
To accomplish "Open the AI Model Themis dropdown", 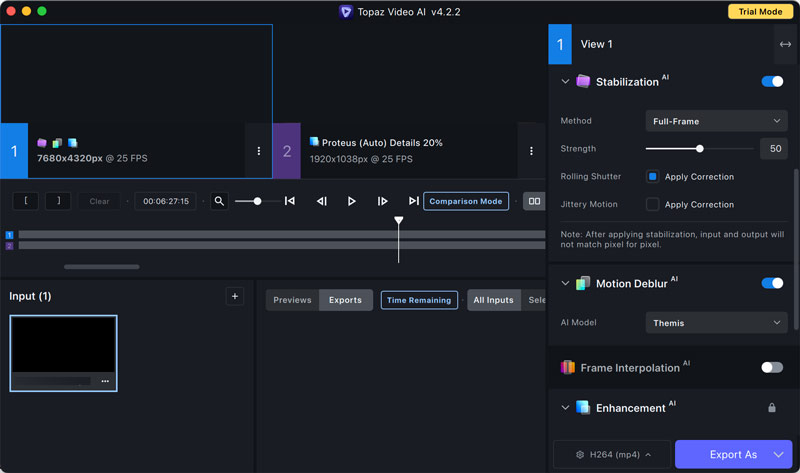I will tap(716, 322).
